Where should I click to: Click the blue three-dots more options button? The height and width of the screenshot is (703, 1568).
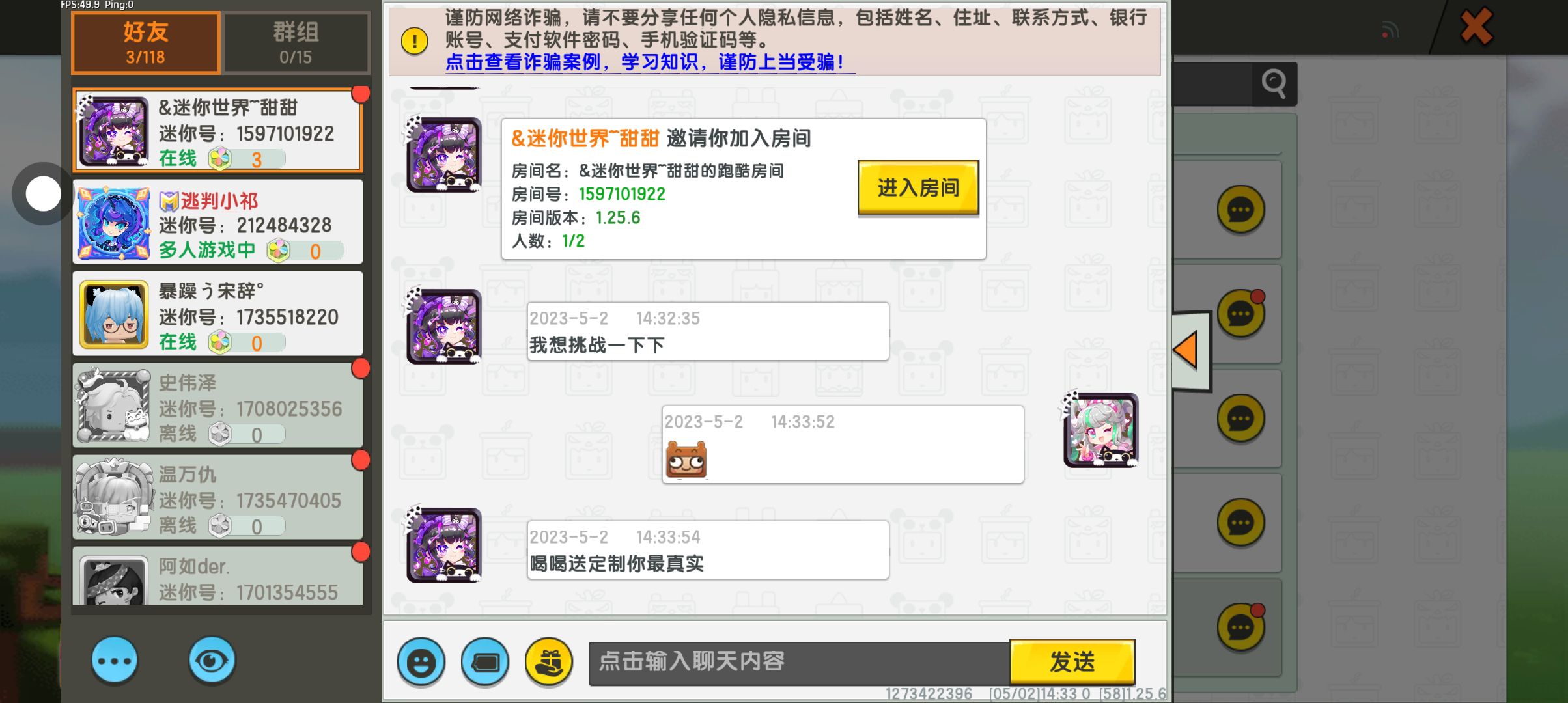[115, 661]
